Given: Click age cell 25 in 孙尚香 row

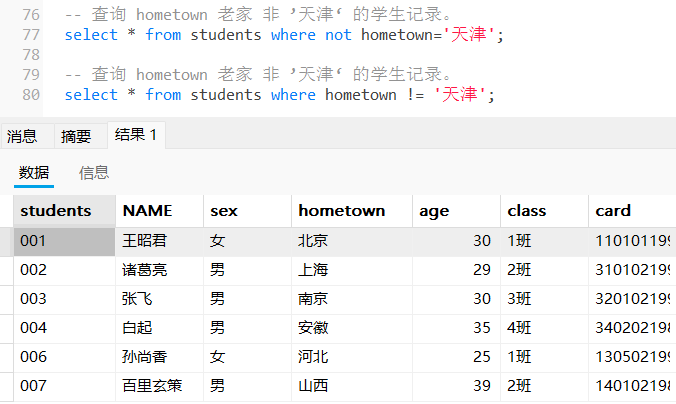Looking at the screenshot, I should (456, 357).
